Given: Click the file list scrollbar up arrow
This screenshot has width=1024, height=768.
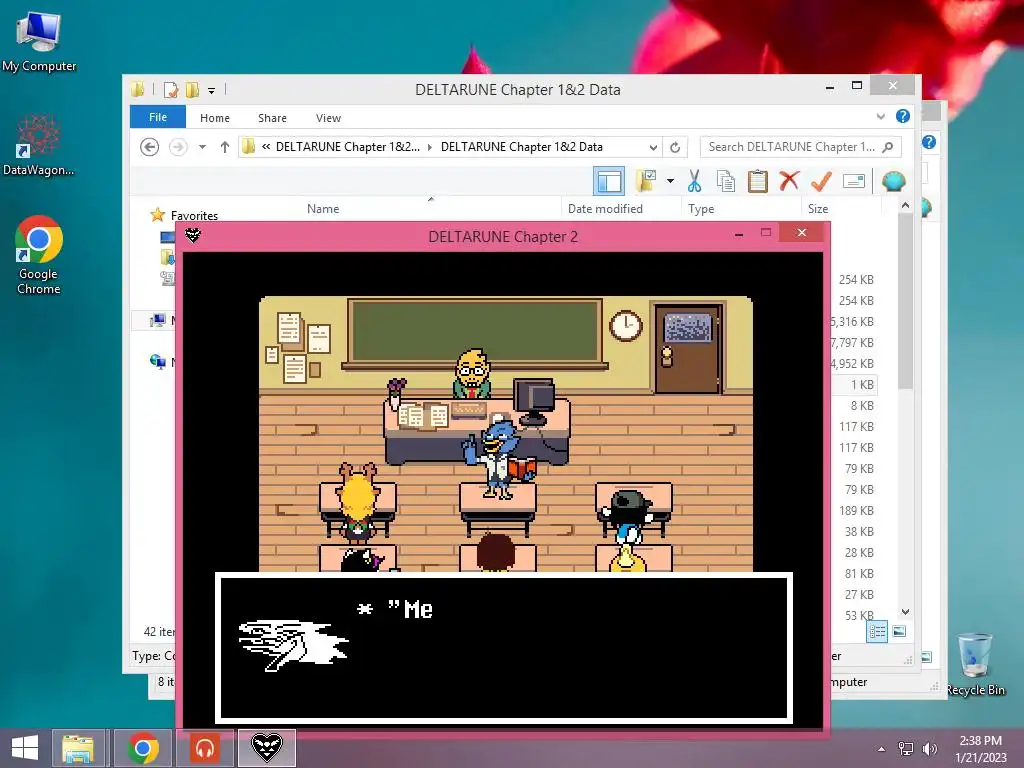Looking at the screenshot, I should (x=905, y=205).
